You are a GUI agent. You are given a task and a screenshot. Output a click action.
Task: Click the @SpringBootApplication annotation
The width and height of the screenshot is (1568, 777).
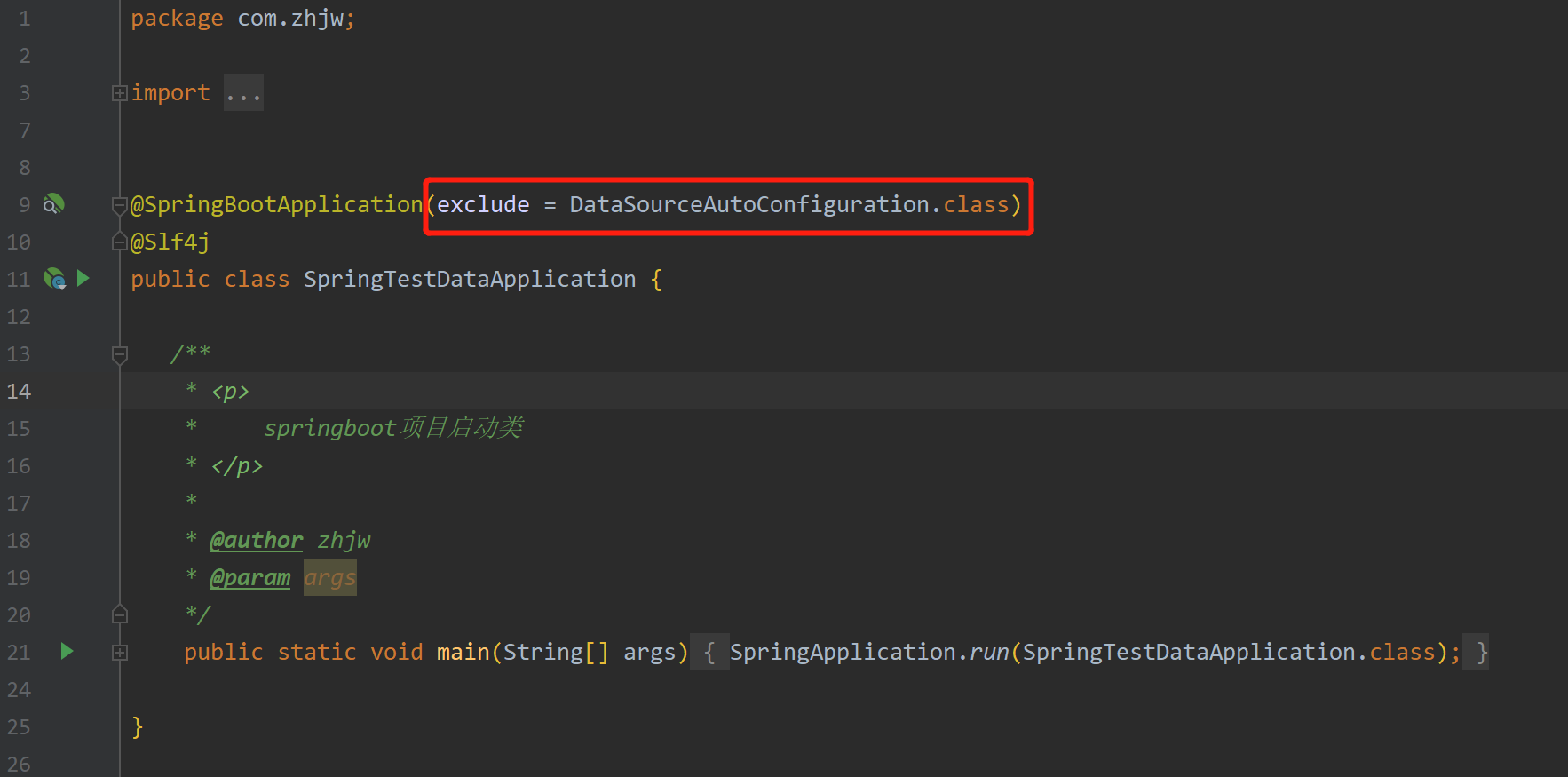[x=276, y=205]
